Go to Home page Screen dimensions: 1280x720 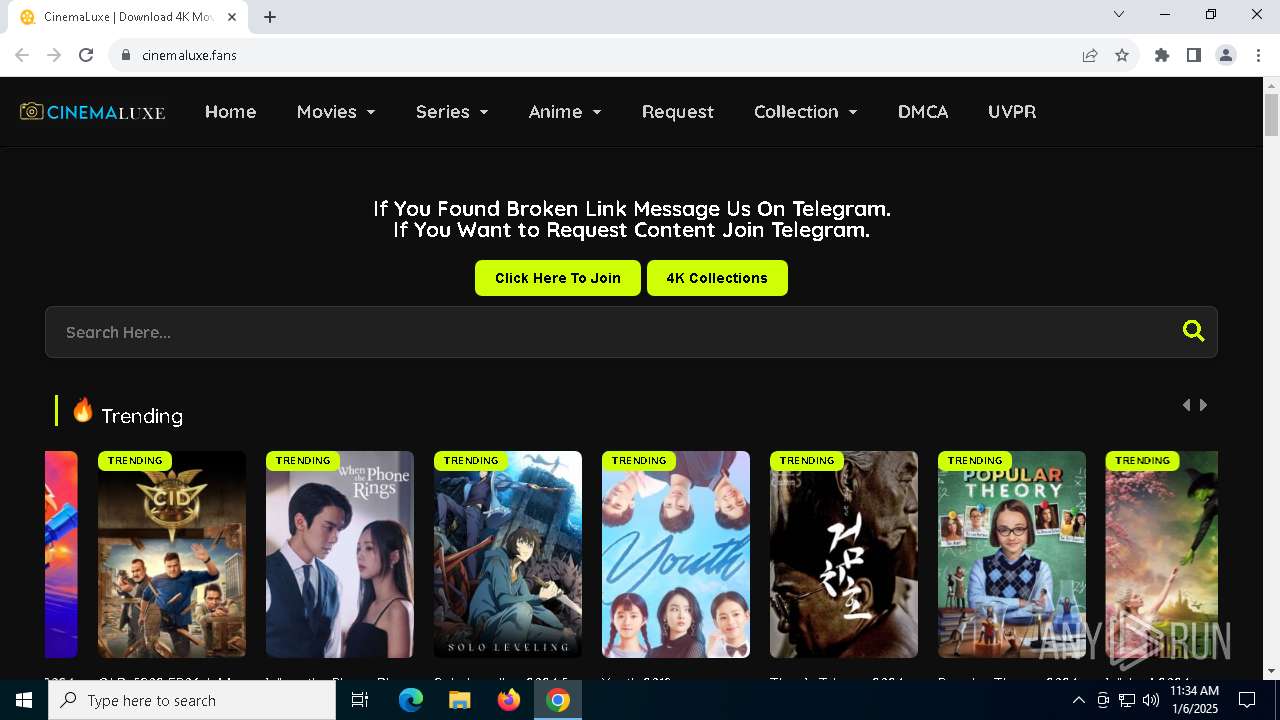click(x=231, y=112)
